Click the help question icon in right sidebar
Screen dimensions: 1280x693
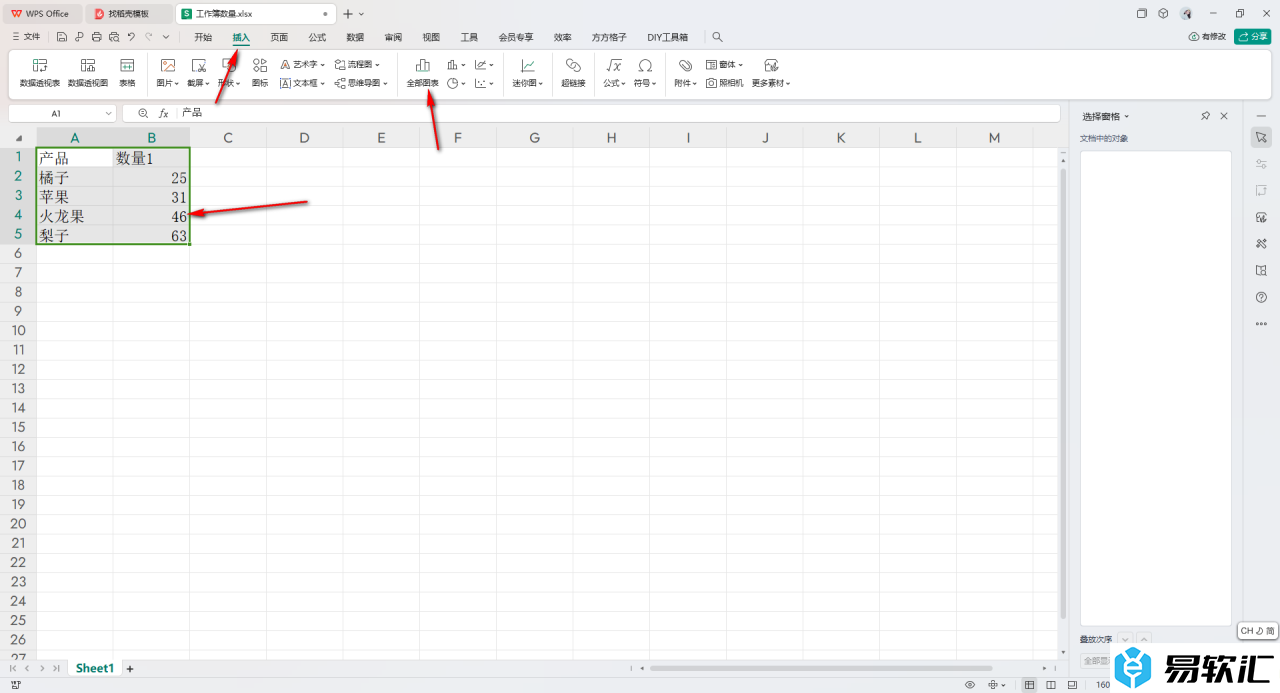(1261, 297)
